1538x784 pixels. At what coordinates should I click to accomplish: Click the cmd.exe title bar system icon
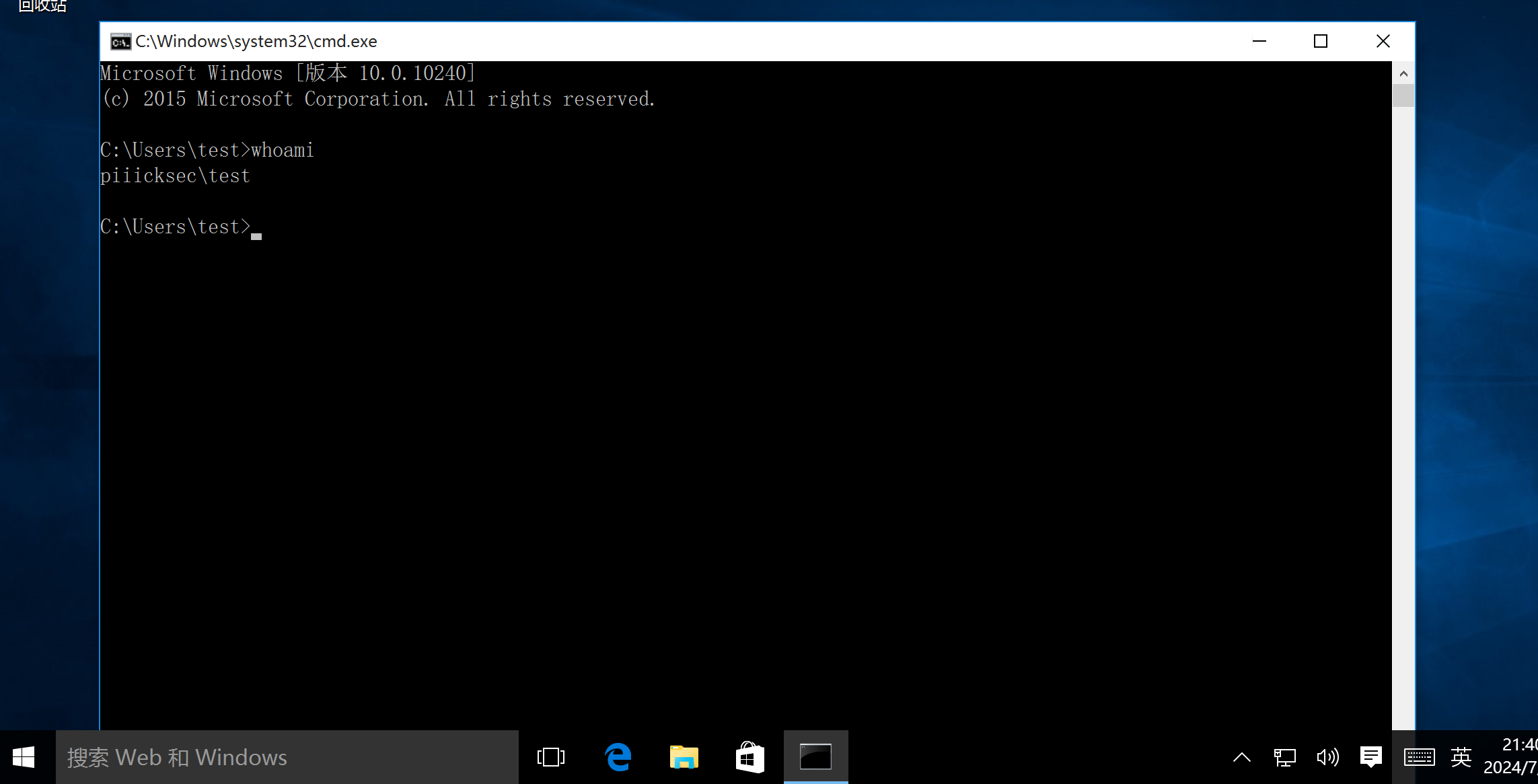[120, 42]
